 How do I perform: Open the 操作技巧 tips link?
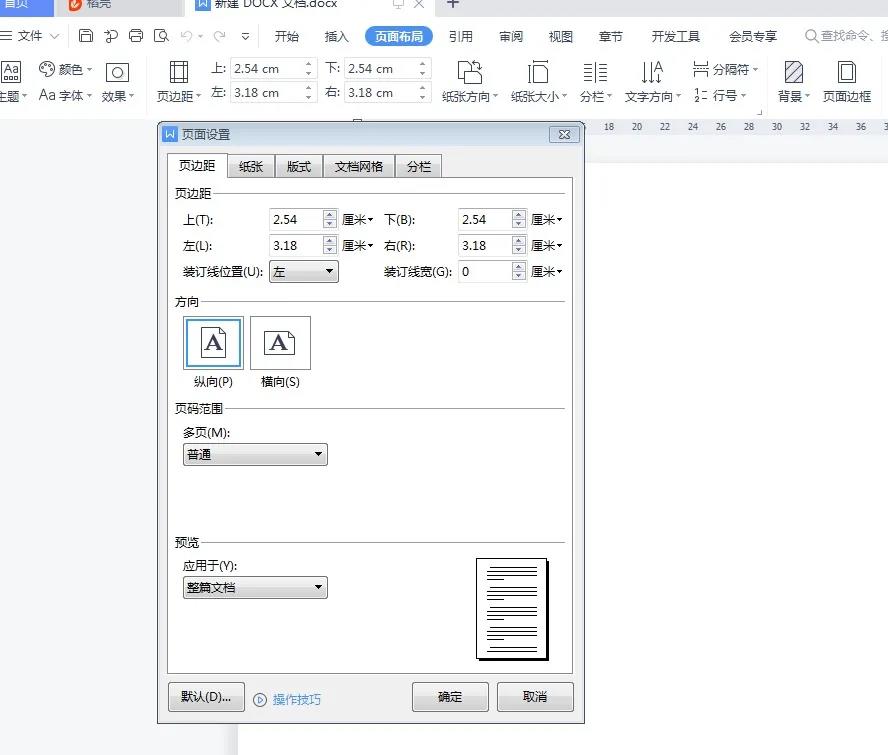click(297, 700)
